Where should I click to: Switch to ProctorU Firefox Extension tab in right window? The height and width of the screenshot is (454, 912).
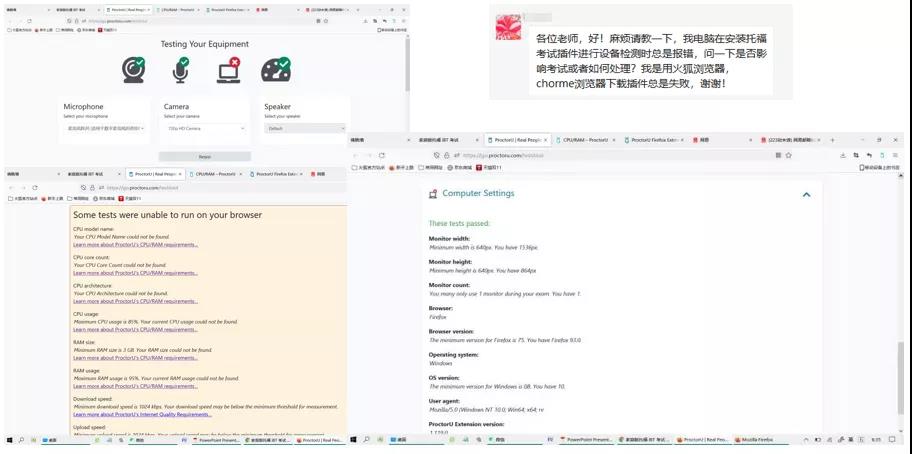coord(655,140)
